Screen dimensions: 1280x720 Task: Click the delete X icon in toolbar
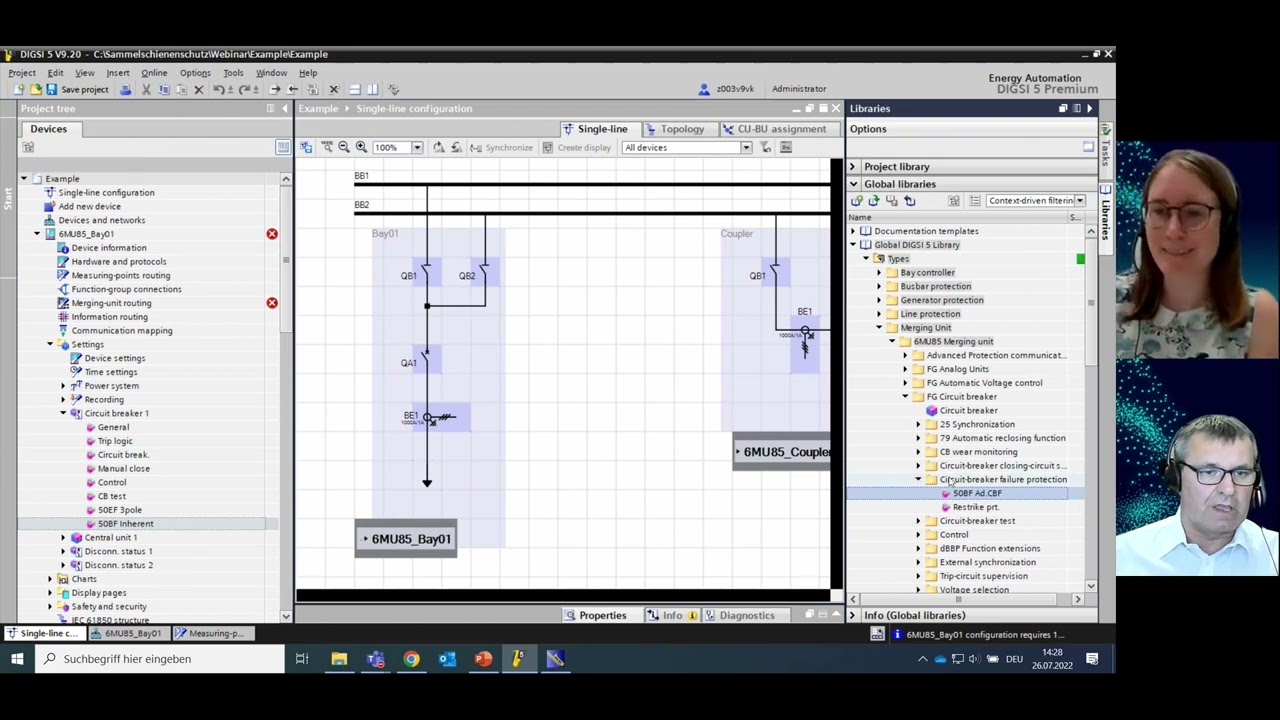198,89
